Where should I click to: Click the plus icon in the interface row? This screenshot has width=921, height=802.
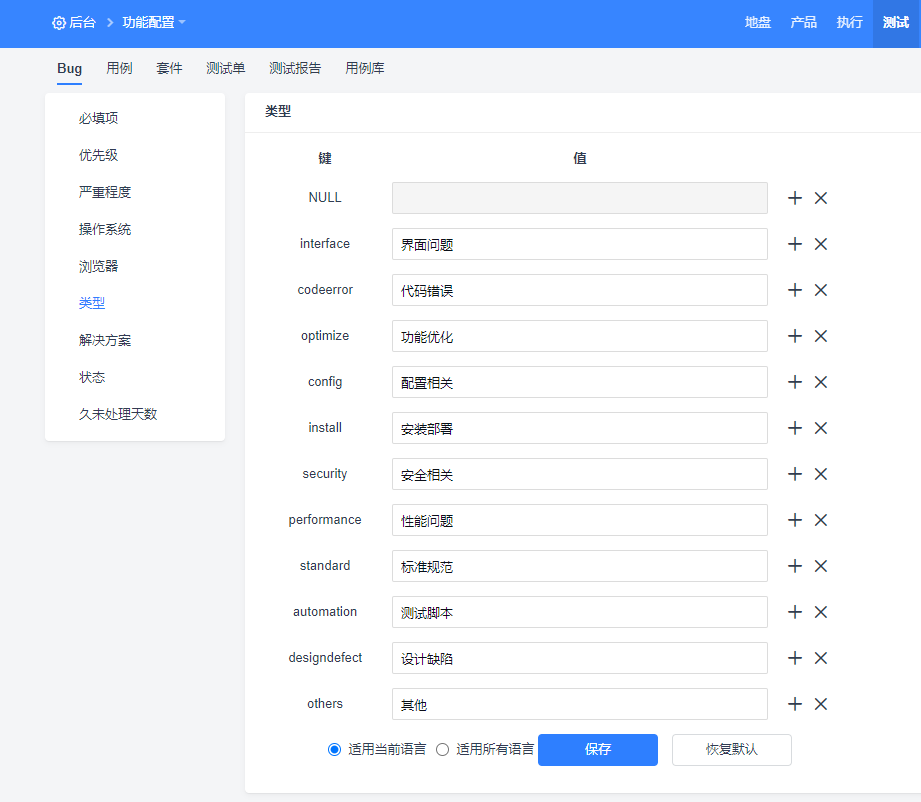point(795,244)
